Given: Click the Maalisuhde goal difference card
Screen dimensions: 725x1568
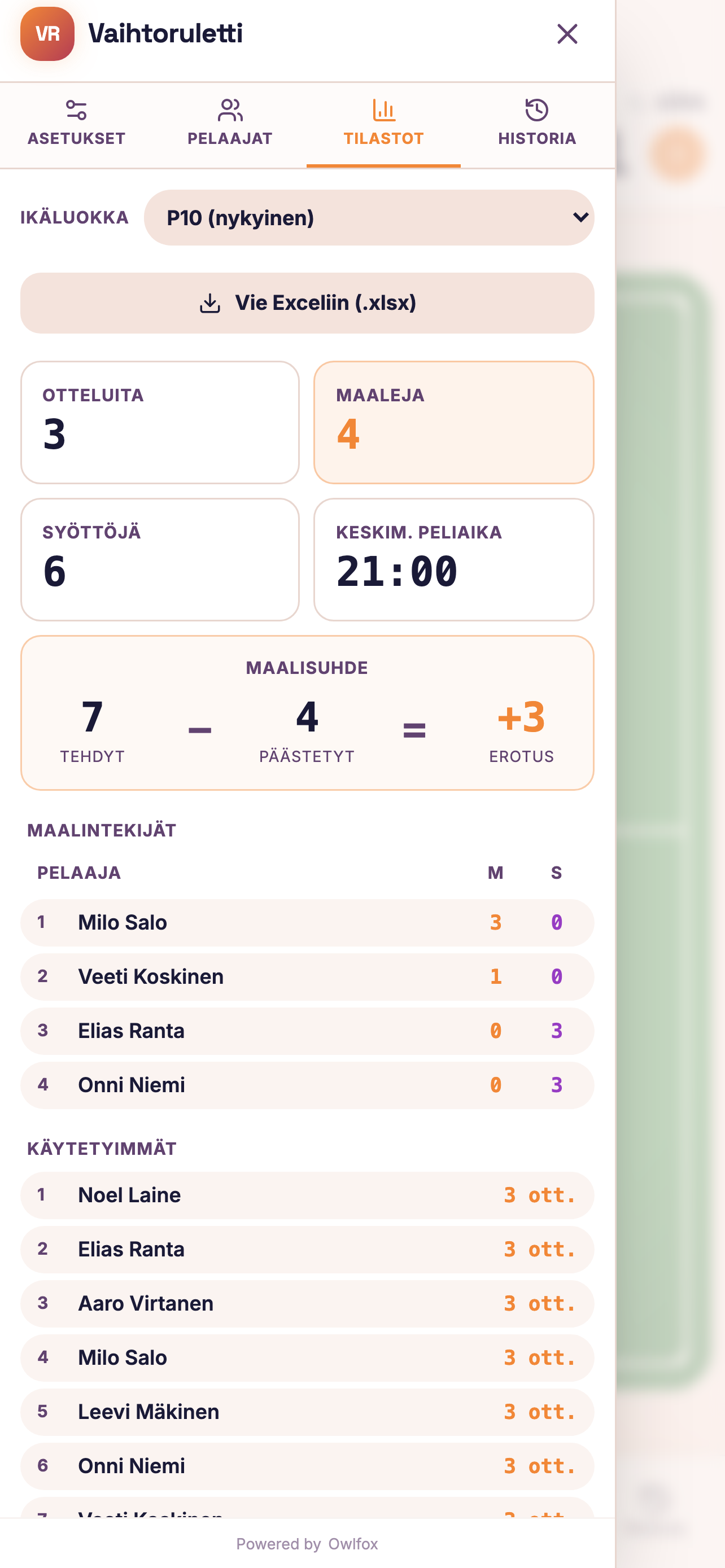Looking at the screenshot, I should [307, 713].
